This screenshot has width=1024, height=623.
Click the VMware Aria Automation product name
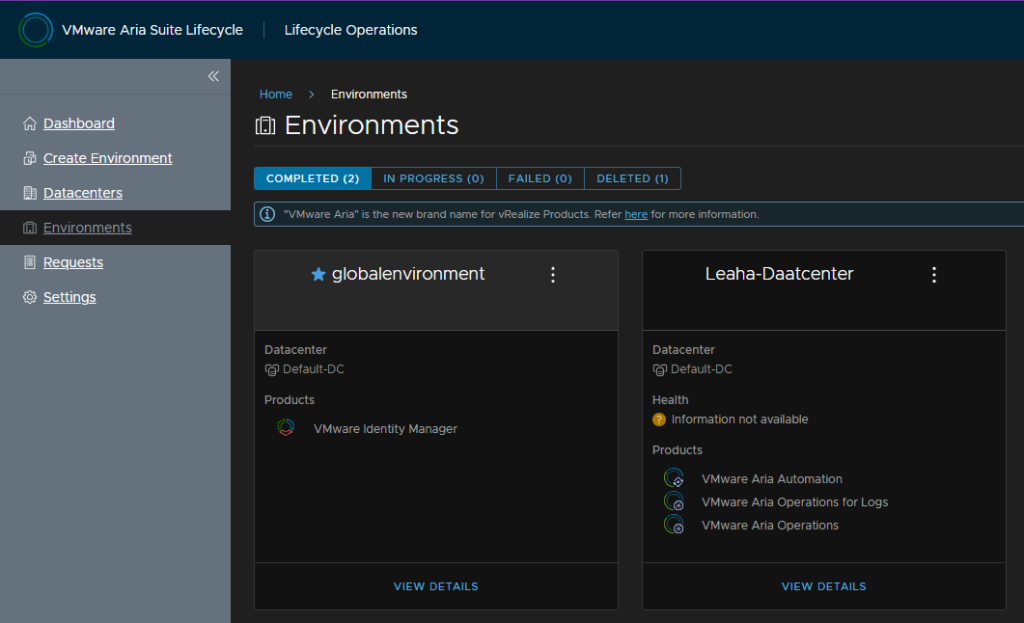[772, 479]
